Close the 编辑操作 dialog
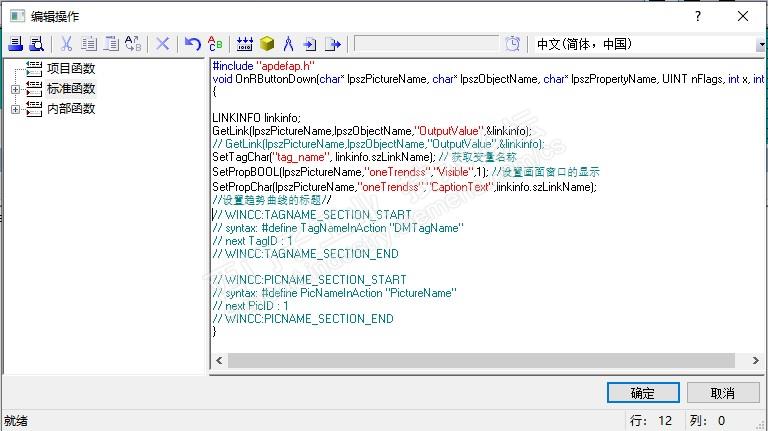 743,16
